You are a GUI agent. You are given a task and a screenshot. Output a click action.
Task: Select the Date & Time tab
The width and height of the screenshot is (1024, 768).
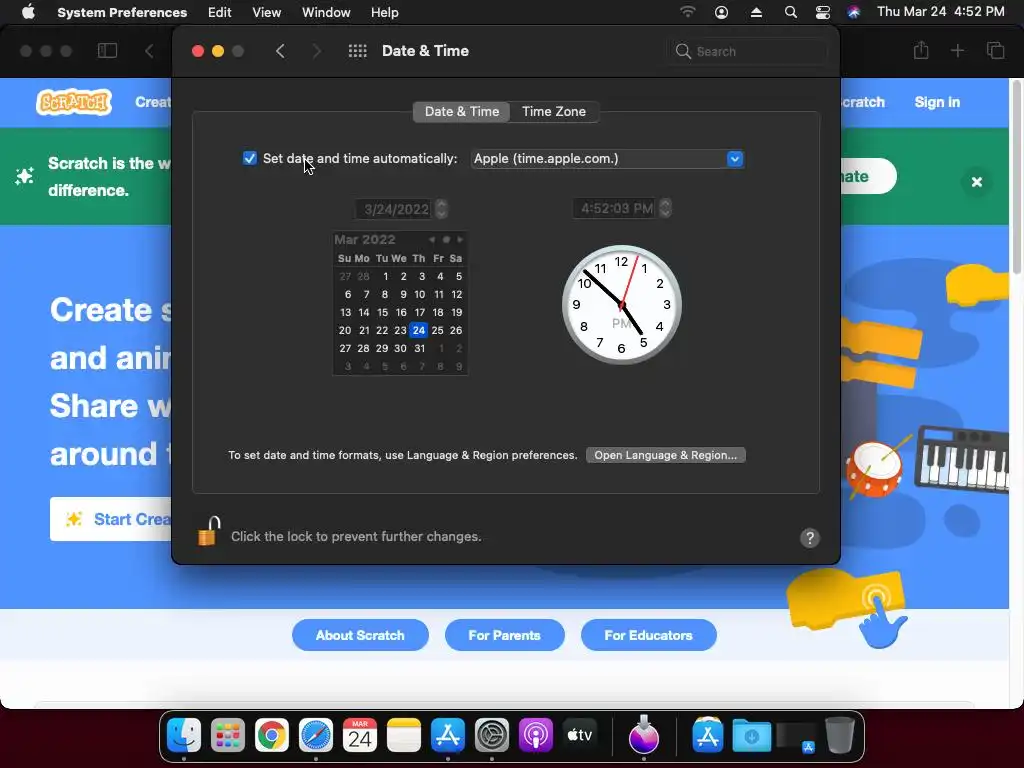462,112
